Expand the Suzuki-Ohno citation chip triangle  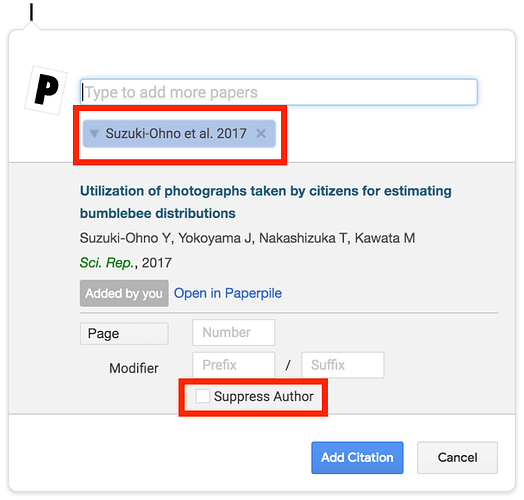click(x=94, y=134)
